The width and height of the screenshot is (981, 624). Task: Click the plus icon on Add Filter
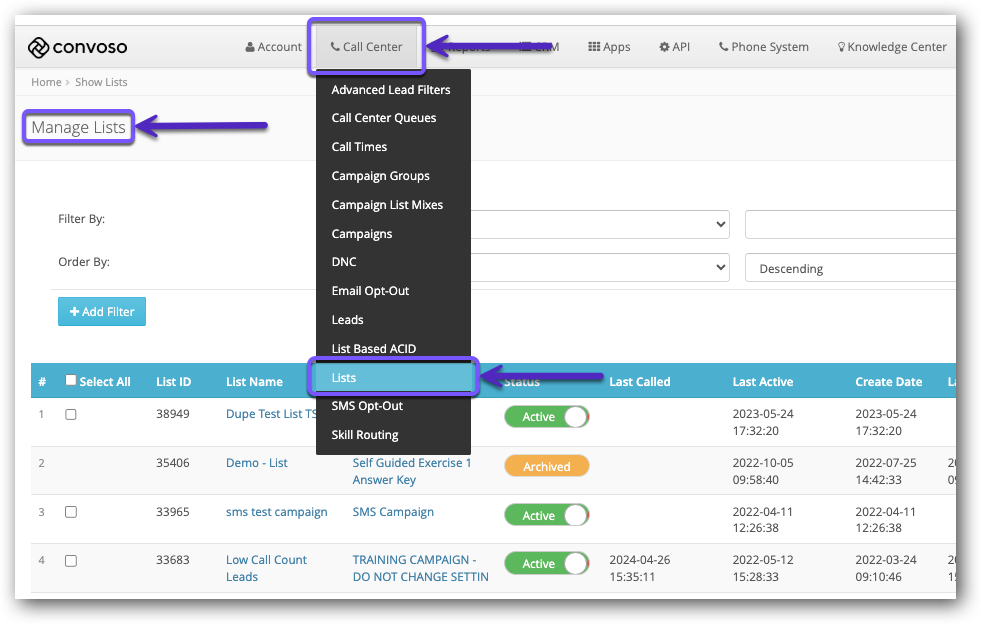(x=73, y=311)
